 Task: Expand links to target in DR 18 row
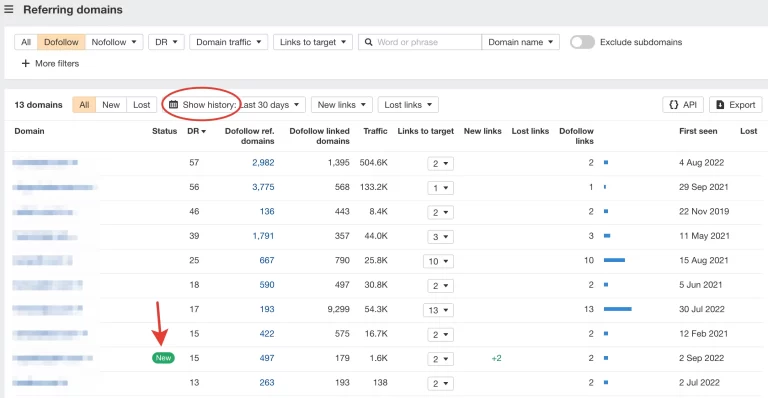[440, 286]
